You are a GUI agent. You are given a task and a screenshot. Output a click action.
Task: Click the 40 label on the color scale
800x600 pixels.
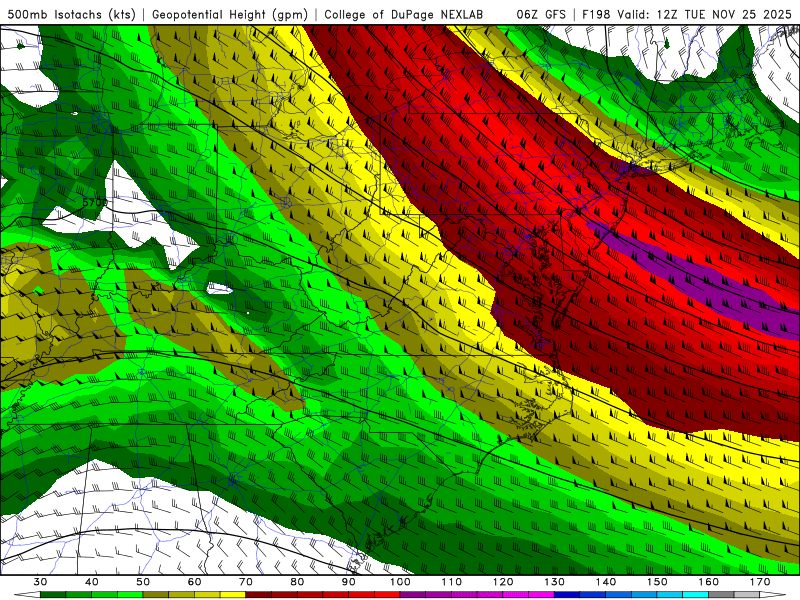tap(92, 582)
